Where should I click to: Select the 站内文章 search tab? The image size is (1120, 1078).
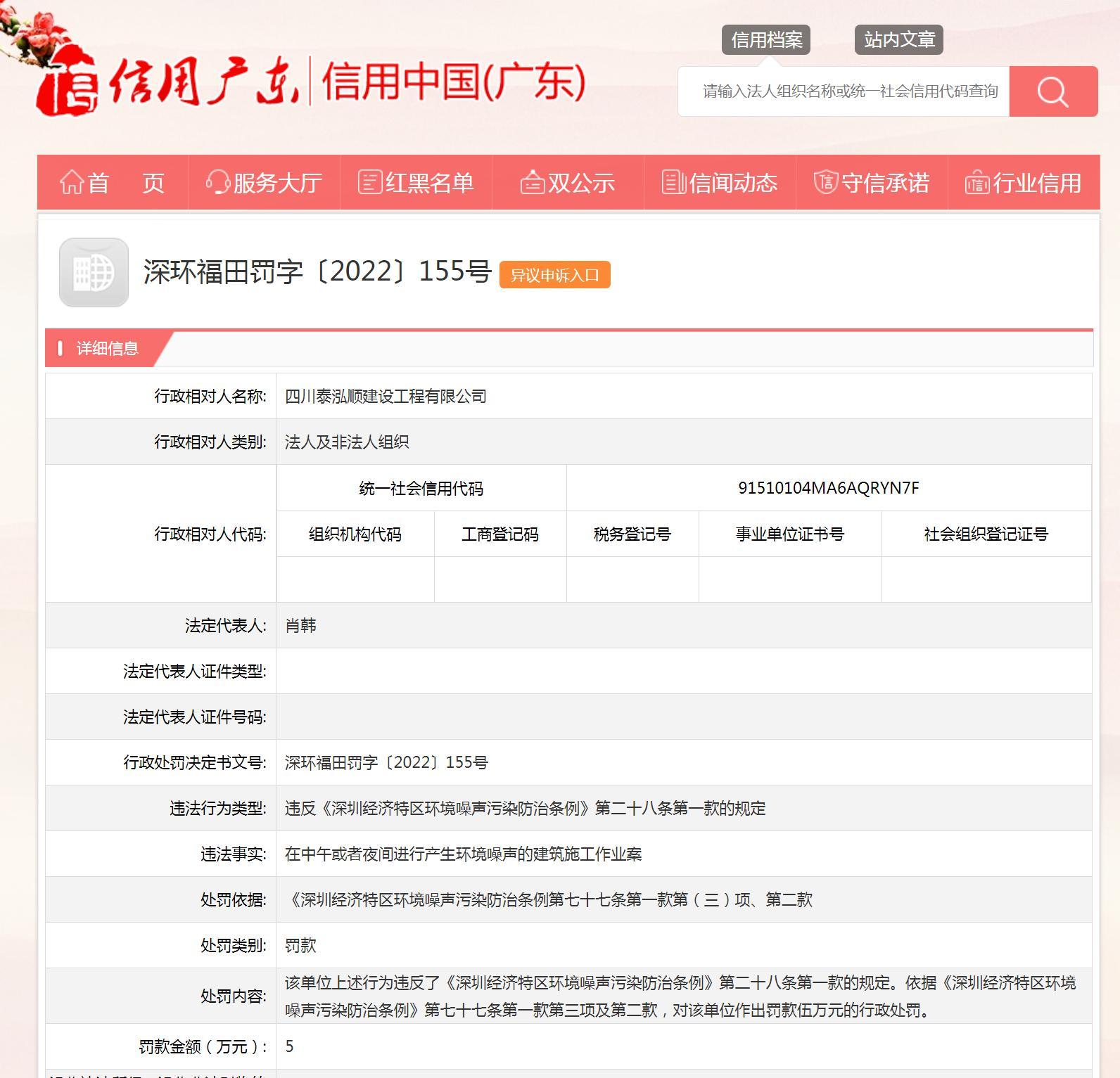pos(899,39)
